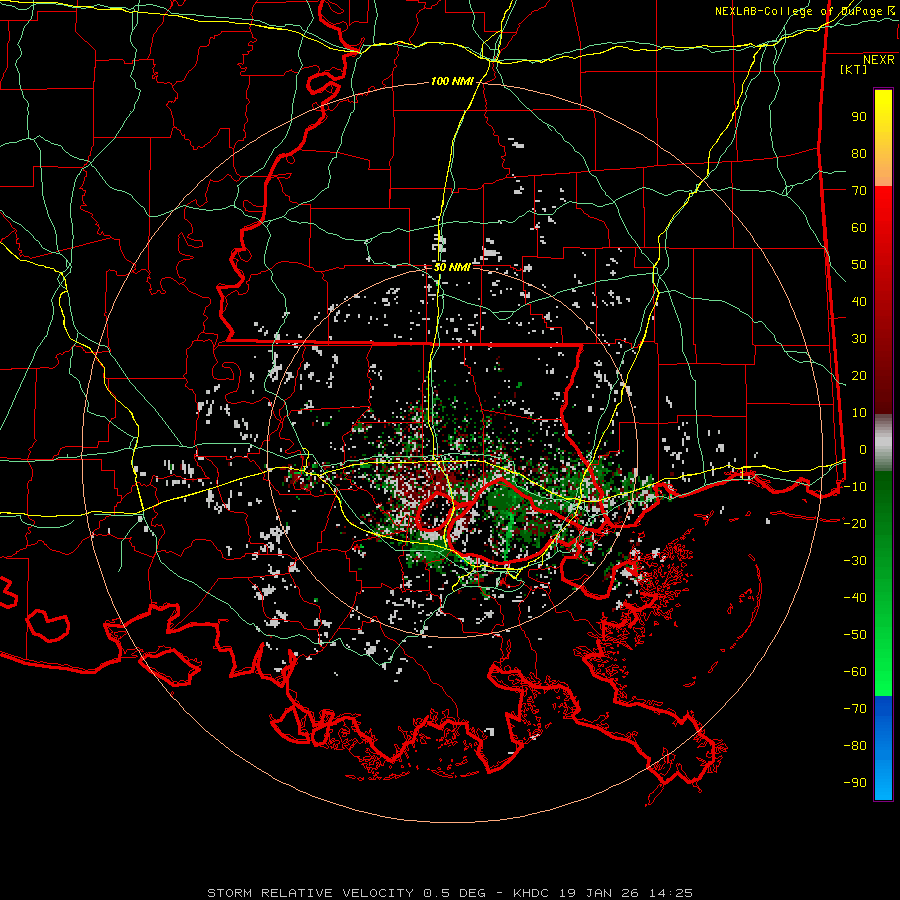Click the -20 value on the color scale
The image size is (900, 900).
[855, 524]
